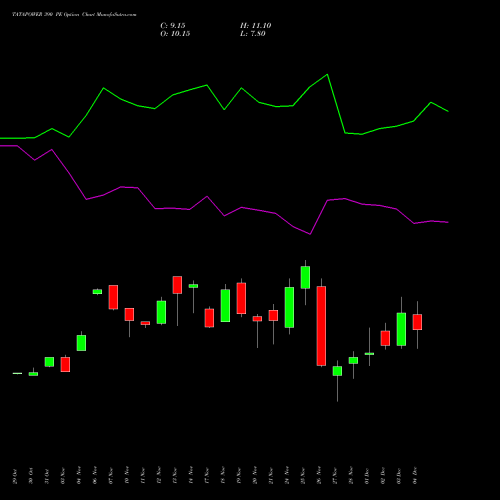The width and height of the screenshot is (500, 500).
Task: Click the 29 Oct date label
Action: (x=15, y=476)
